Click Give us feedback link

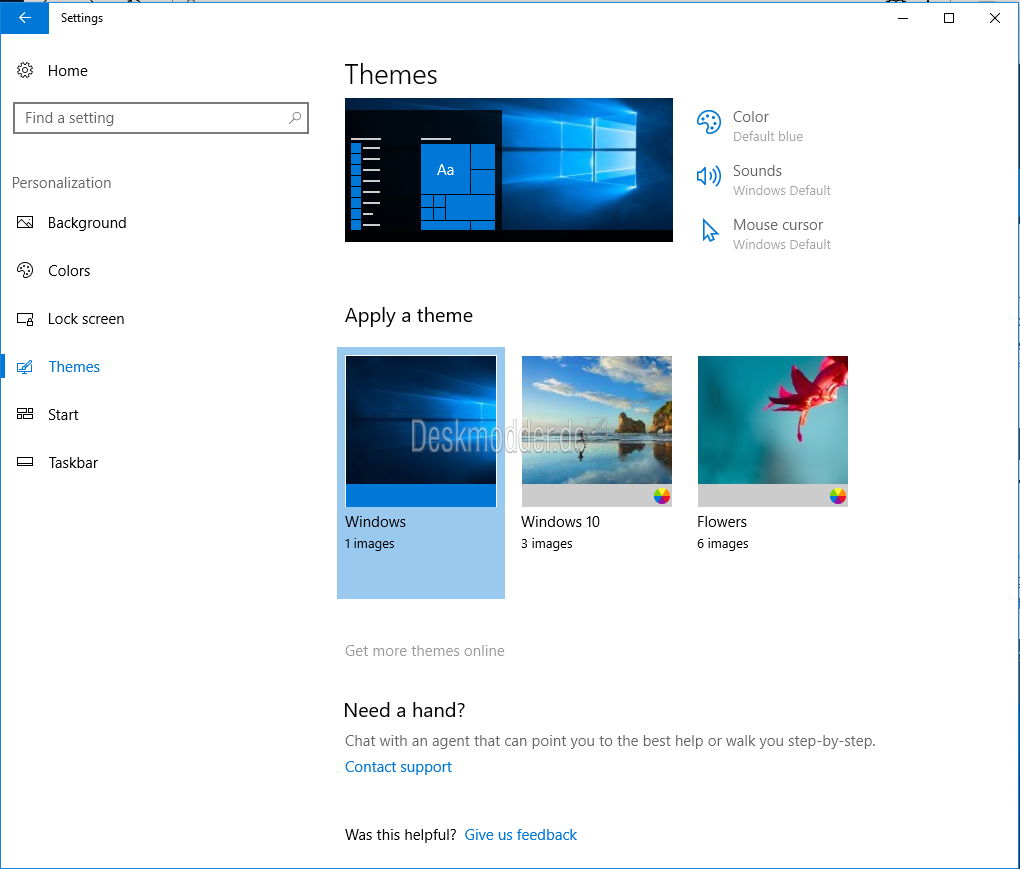tap(520, 835)
